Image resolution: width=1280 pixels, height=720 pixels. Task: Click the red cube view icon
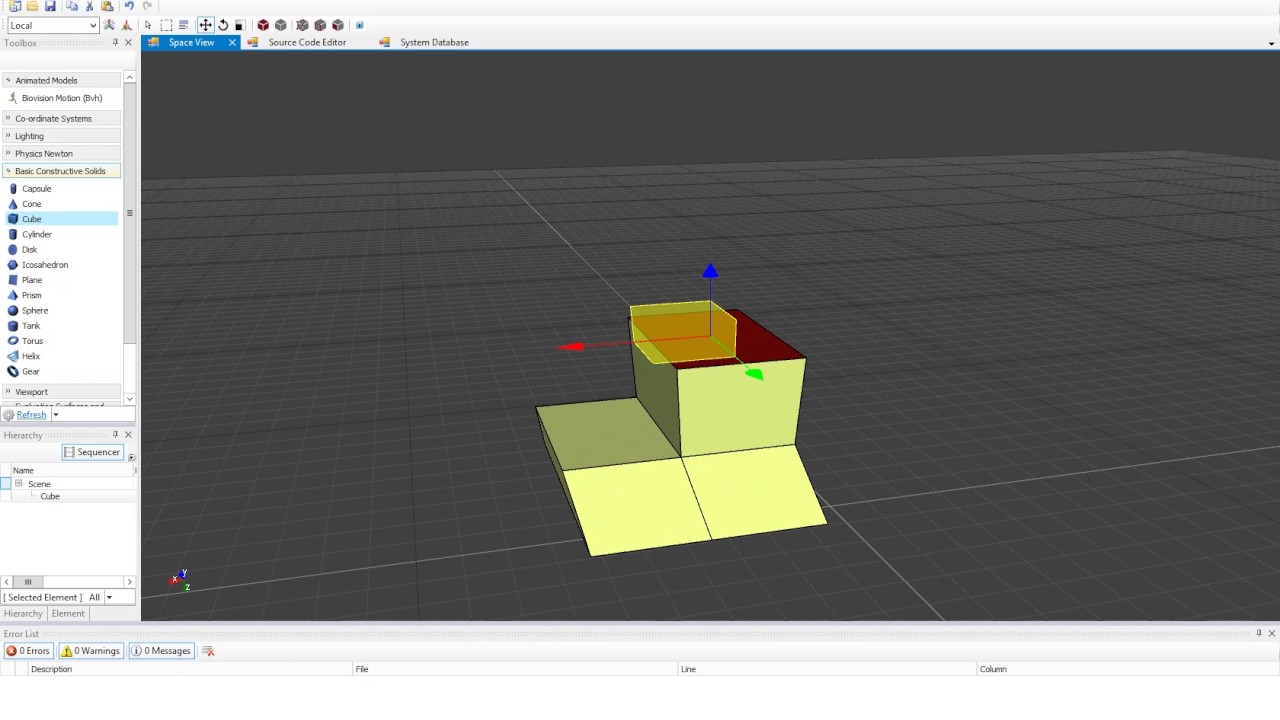point(263,25)
